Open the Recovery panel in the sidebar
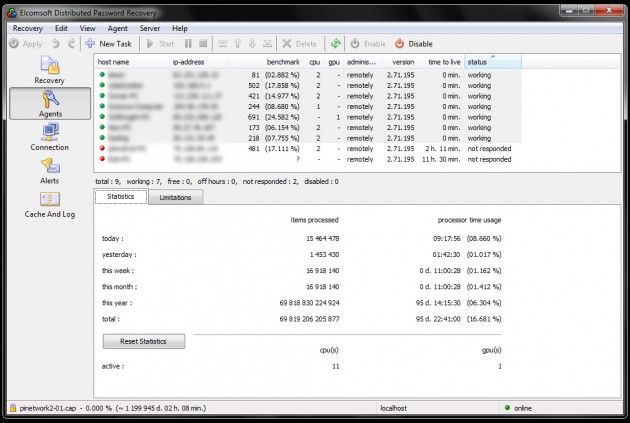630x423 pixels. pyautogui.click(x=49, y=70)
